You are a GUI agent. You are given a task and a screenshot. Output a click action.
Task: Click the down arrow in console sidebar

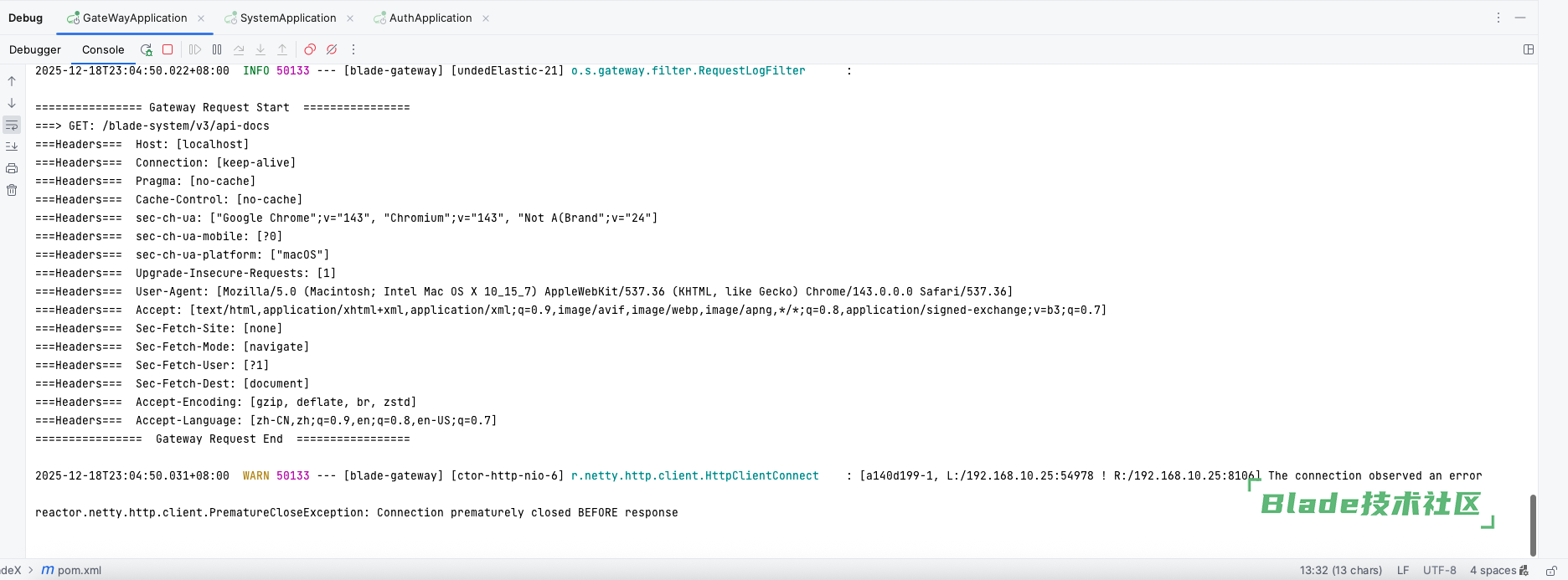click(x=12, y=103)
